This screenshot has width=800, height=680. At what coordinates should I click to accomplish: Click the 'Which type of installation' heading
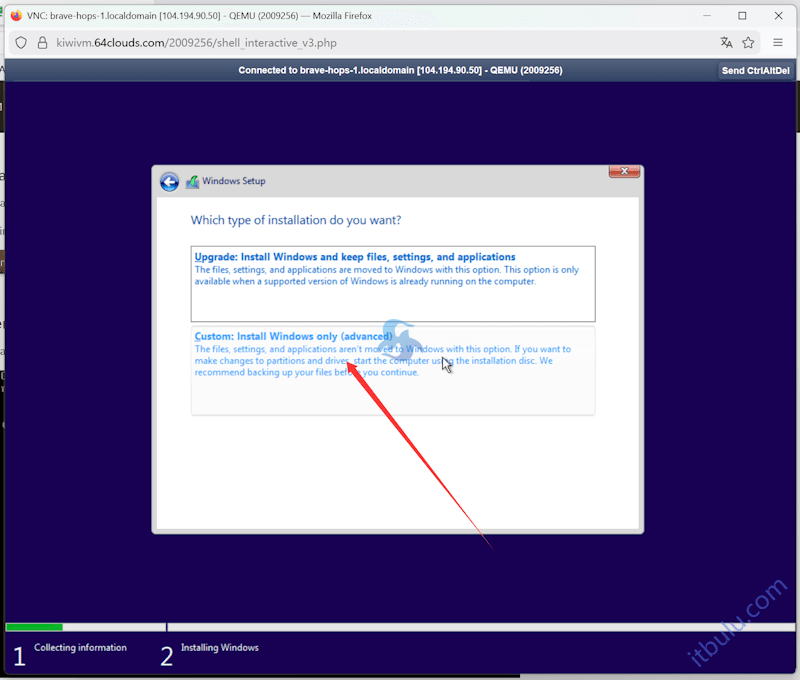296,220
